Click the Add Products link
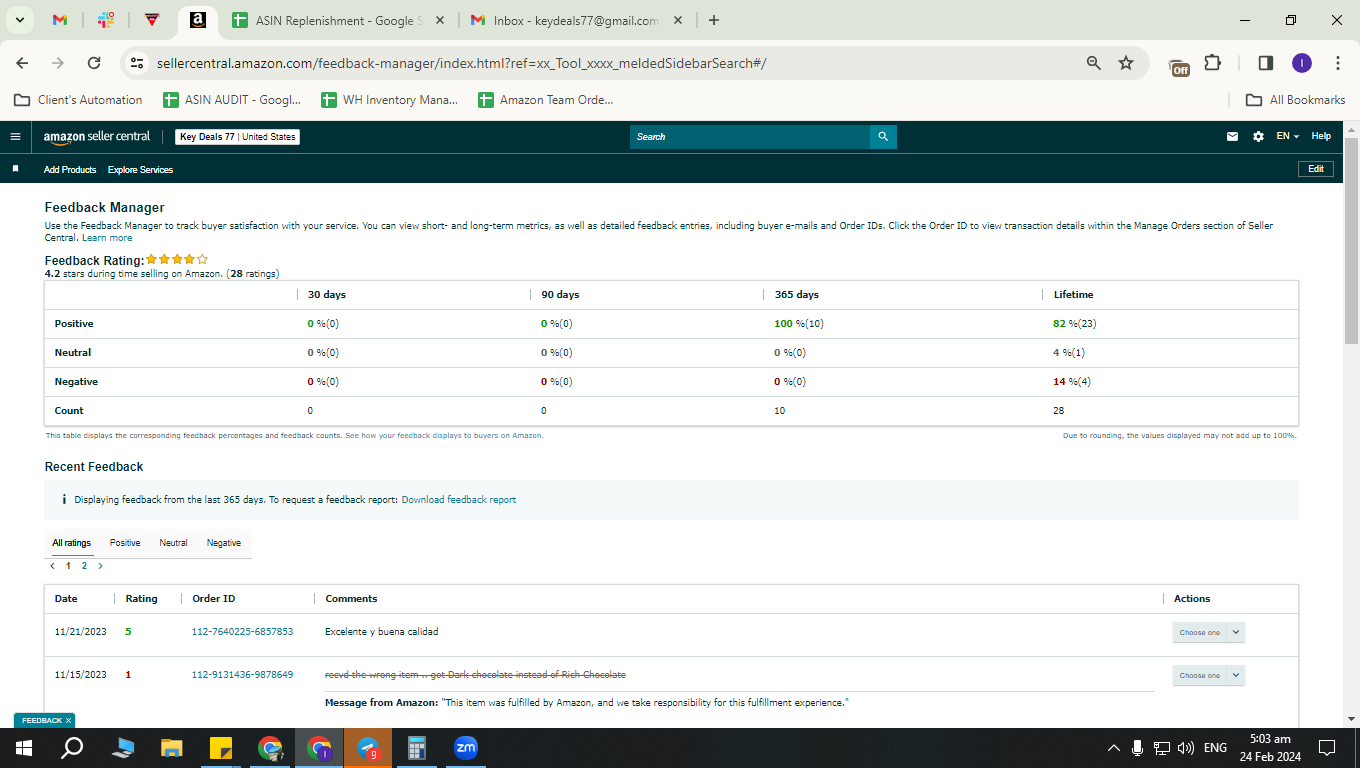Screen dimensions: 1360x768 click(70, 170)
